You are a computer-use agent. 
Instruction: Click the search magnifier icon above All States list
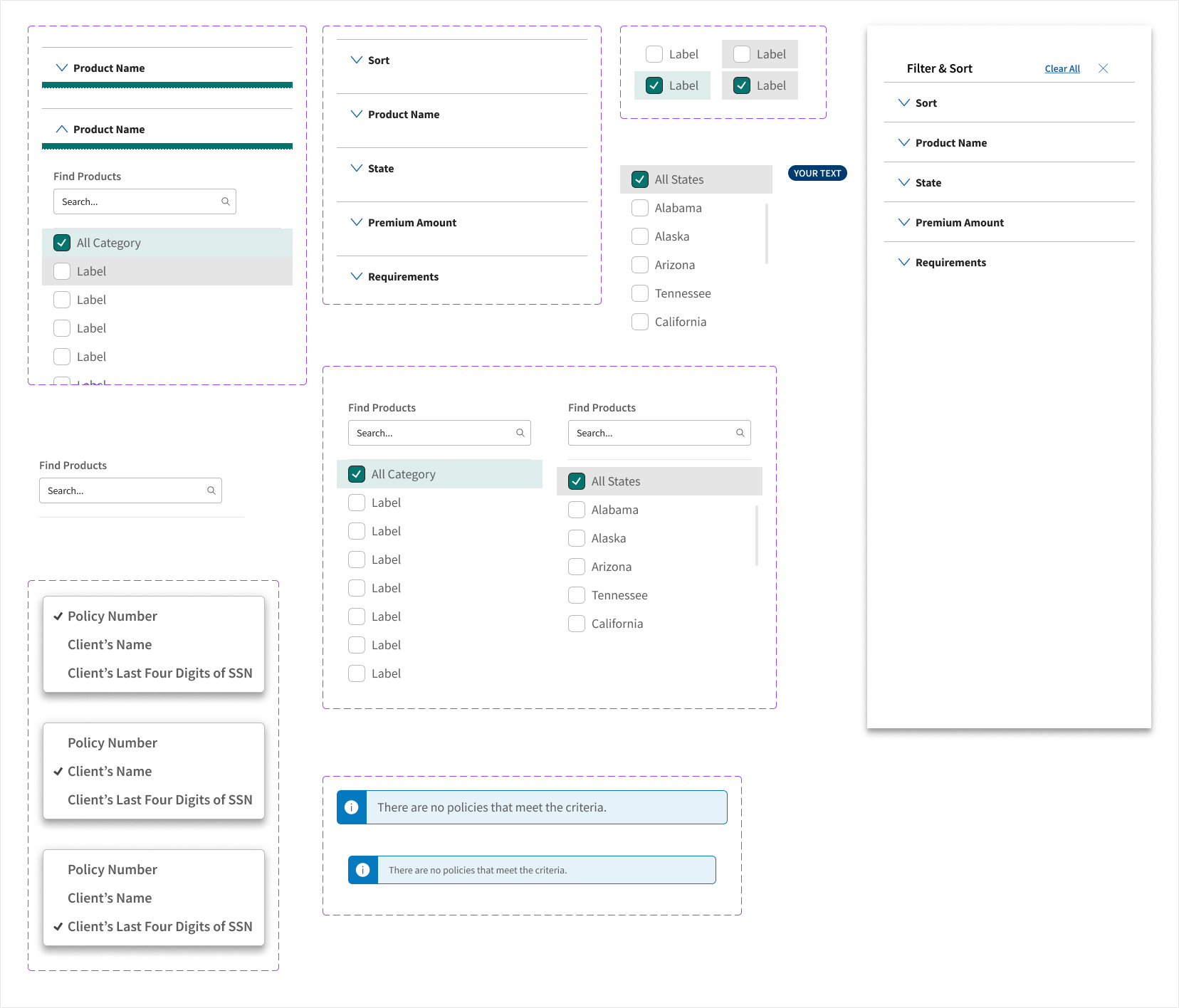740,433
